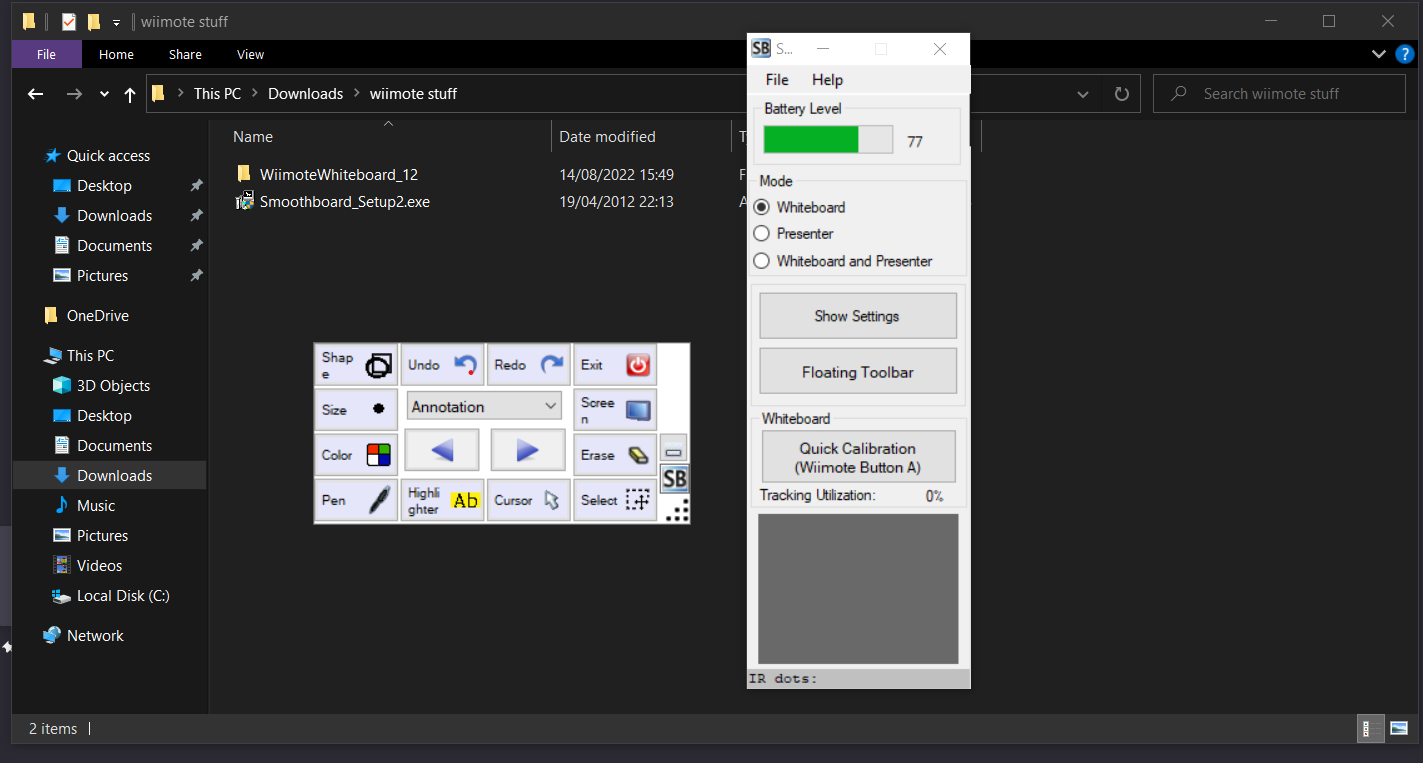Screen dimensions: 1423x763
Task: Click the folder icon in address bar
Action: coord(158,94)
